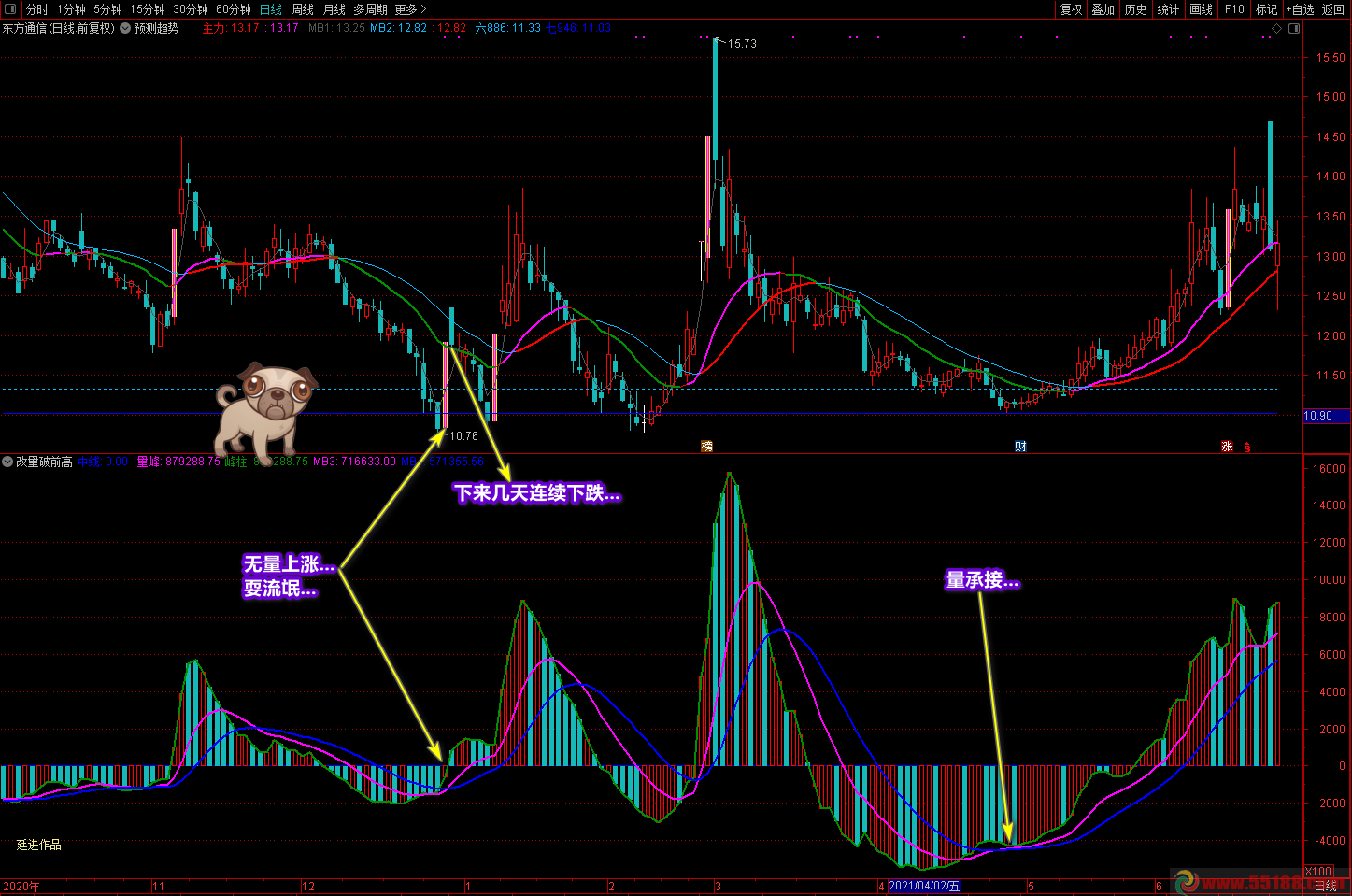Click the 财 marker icon on chart
The height and width of the screenshot is (896, 1352).
(1020, 447)
